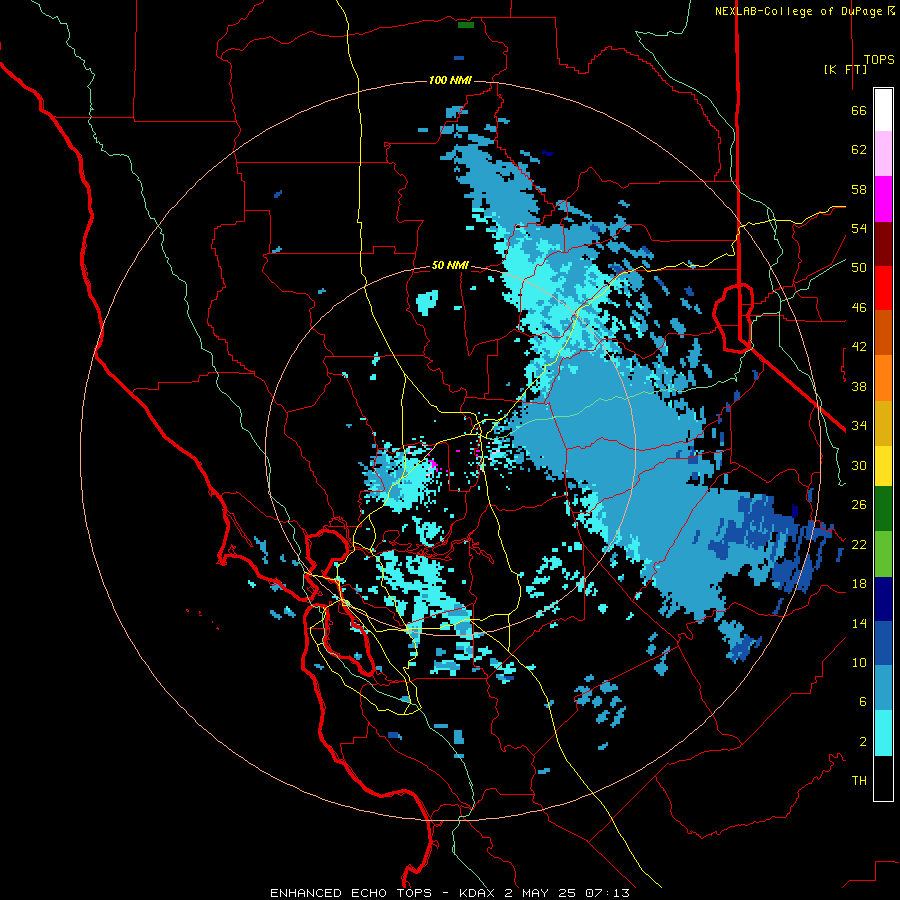Click the small green echo at top
This screenshot has height=900, width=900.
[x=465, y=25]
